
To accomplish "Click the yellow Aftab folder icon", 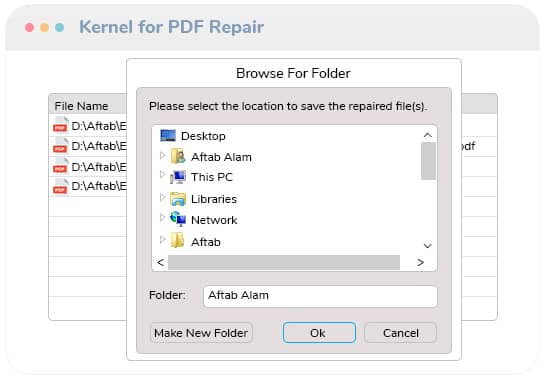I will point(178,241).
